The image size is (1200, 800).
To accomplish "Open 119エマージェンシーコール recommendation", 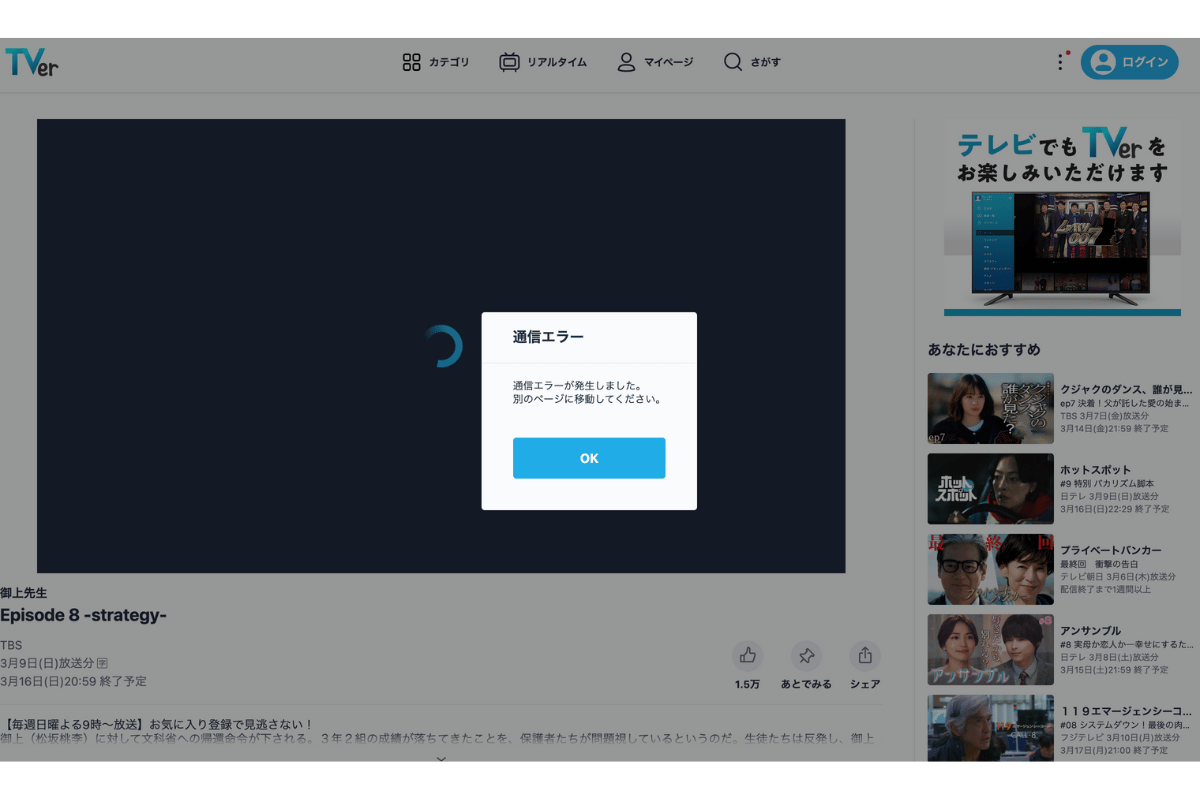I will [990, 727].
